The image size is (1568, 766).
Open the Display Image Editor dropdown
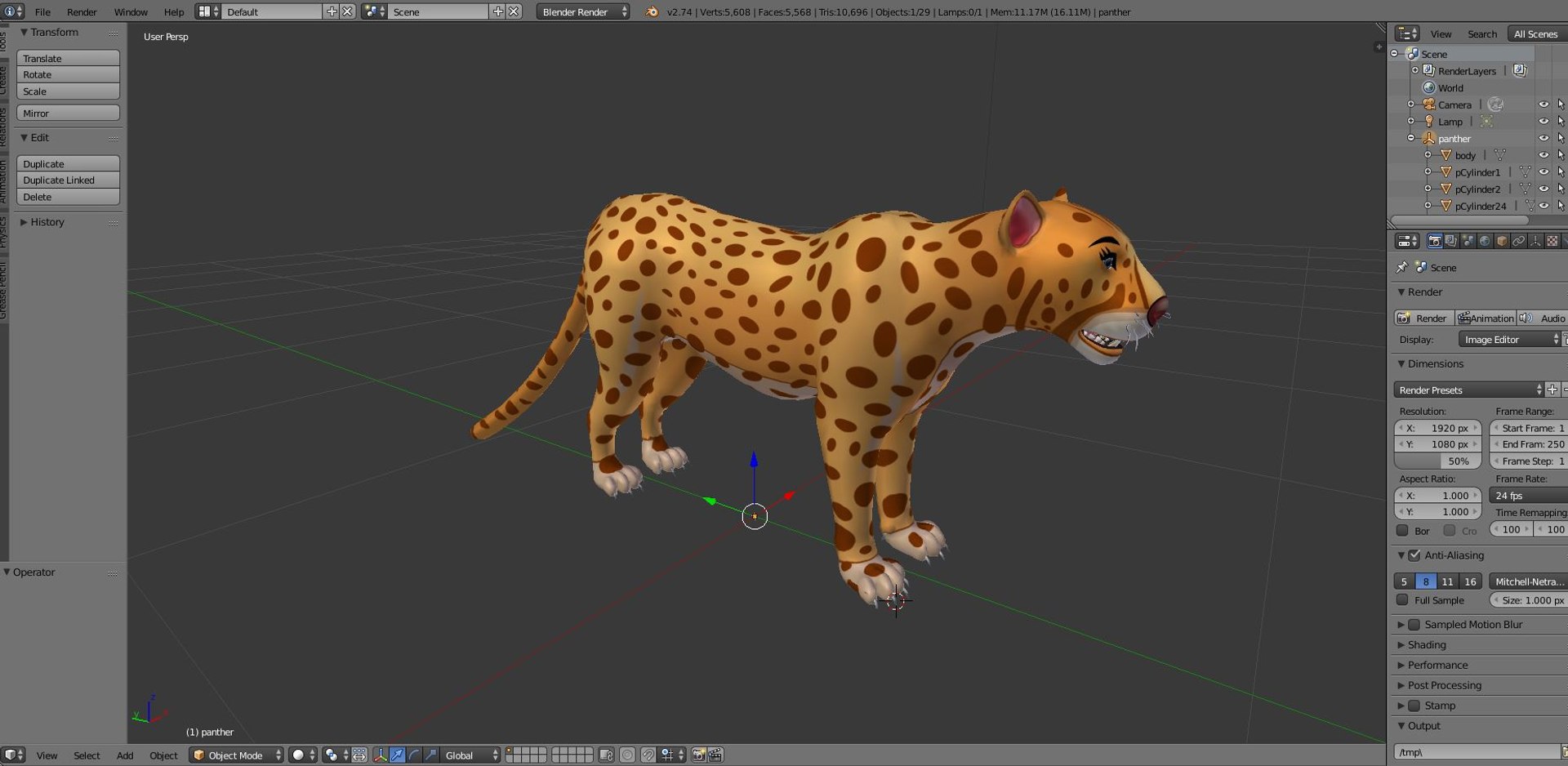tap(1509, 340)
